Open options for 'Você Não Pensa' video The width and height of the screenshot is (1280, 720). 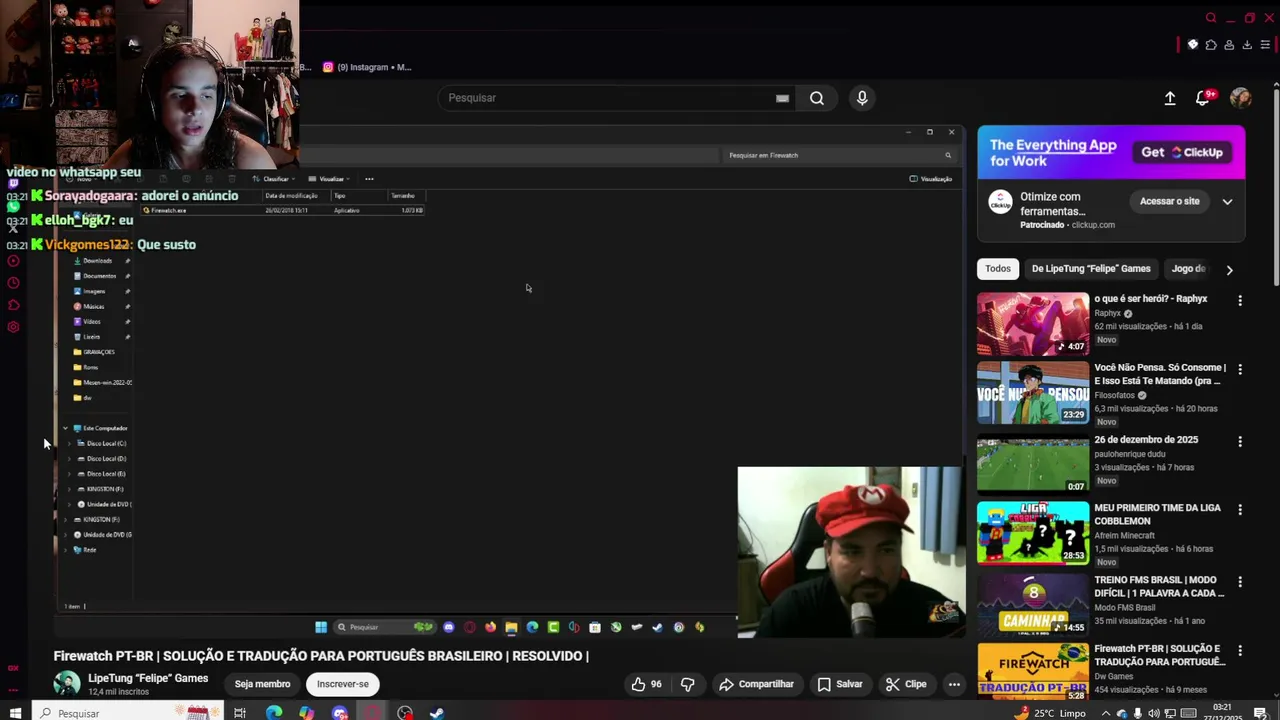1240,369
